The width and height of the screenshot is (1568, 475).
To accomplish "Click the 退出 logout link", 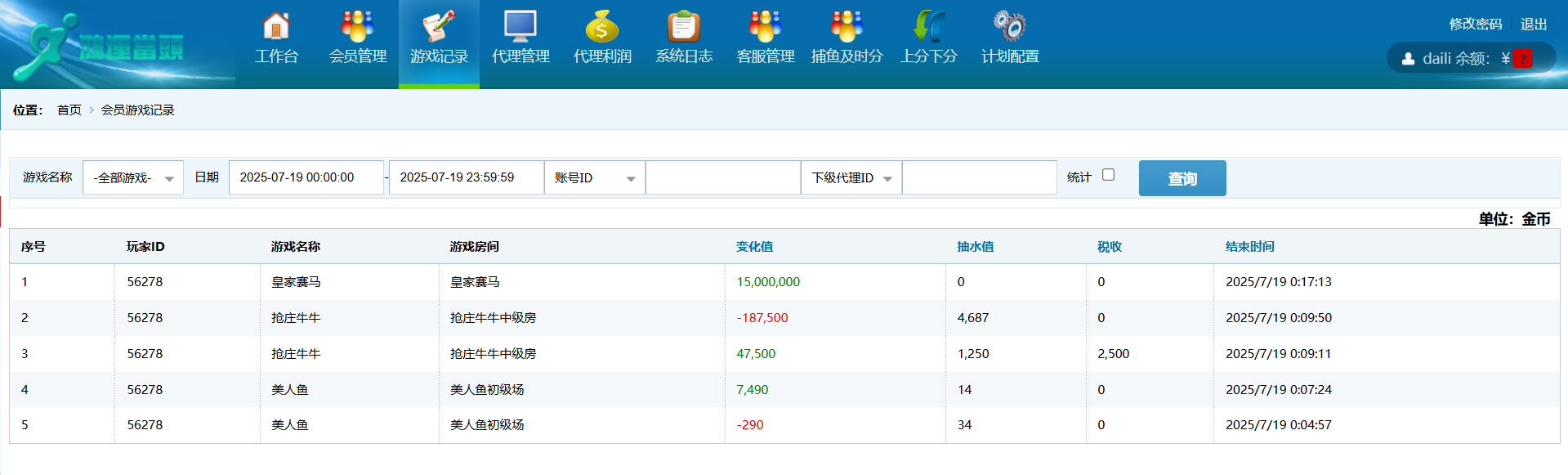I will 1533,25.
